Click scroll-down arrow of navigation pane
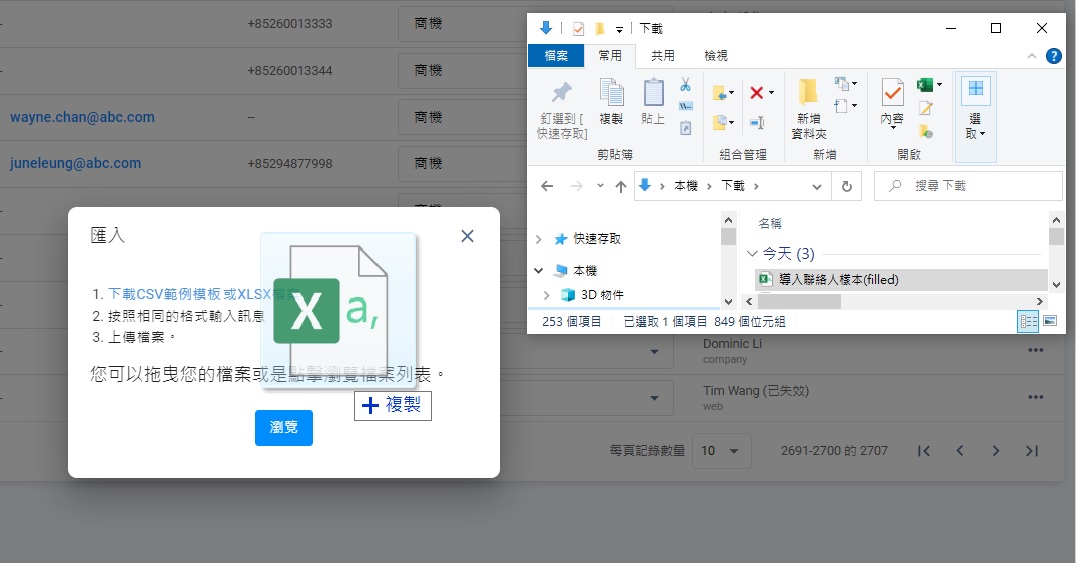This screenshot has width=1076, height=563. [x=728, y=301]
